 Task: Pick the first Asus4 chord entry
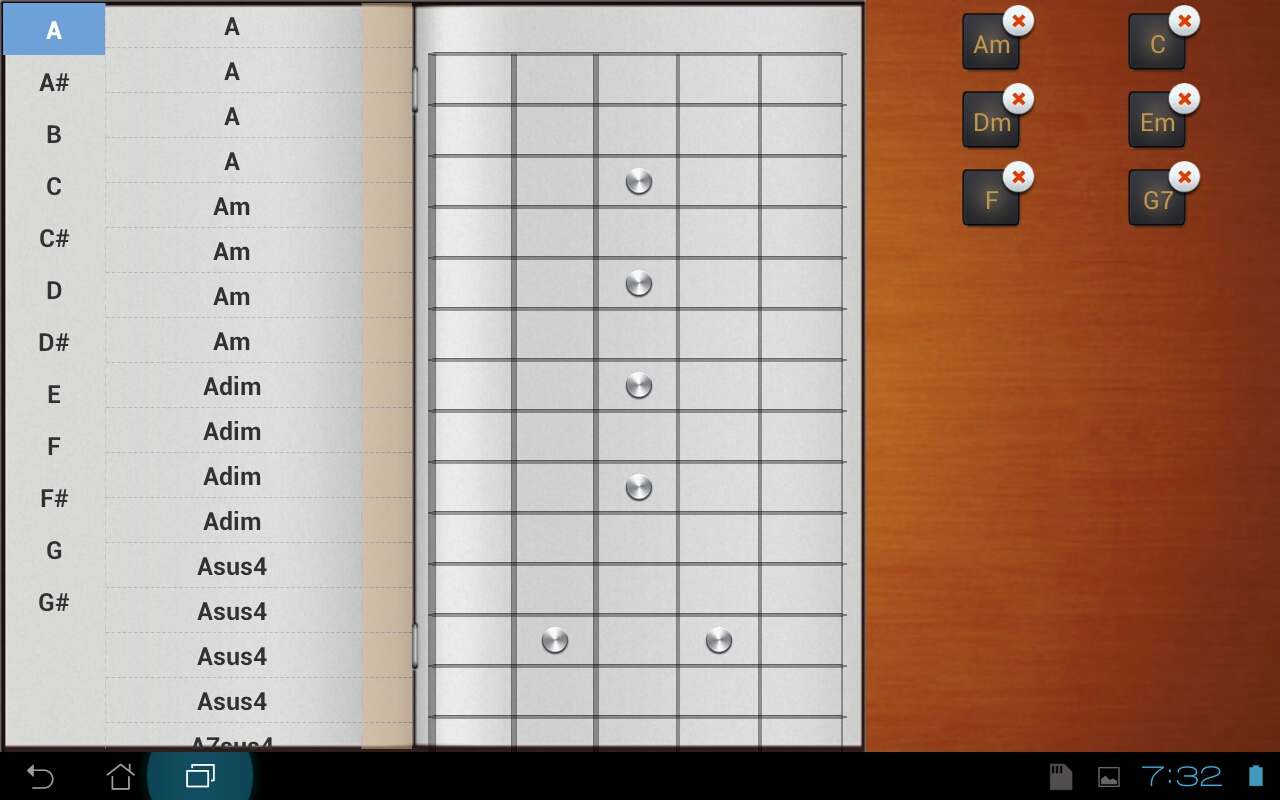click(232, 566)
